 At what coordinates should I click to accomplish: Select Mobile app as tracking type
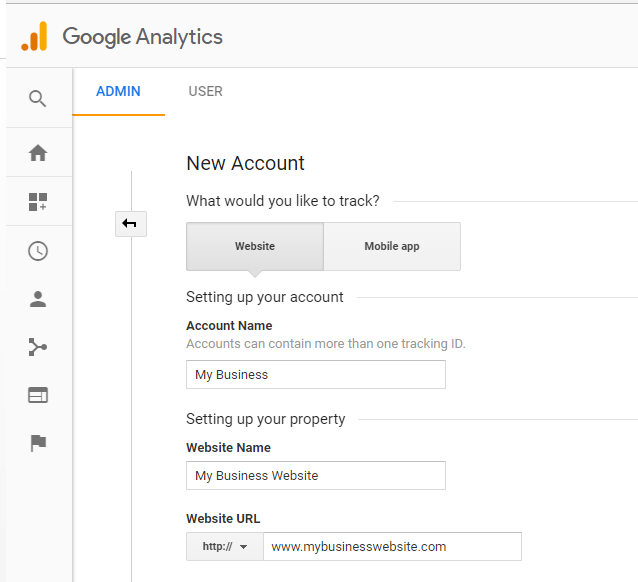point(392,246)
